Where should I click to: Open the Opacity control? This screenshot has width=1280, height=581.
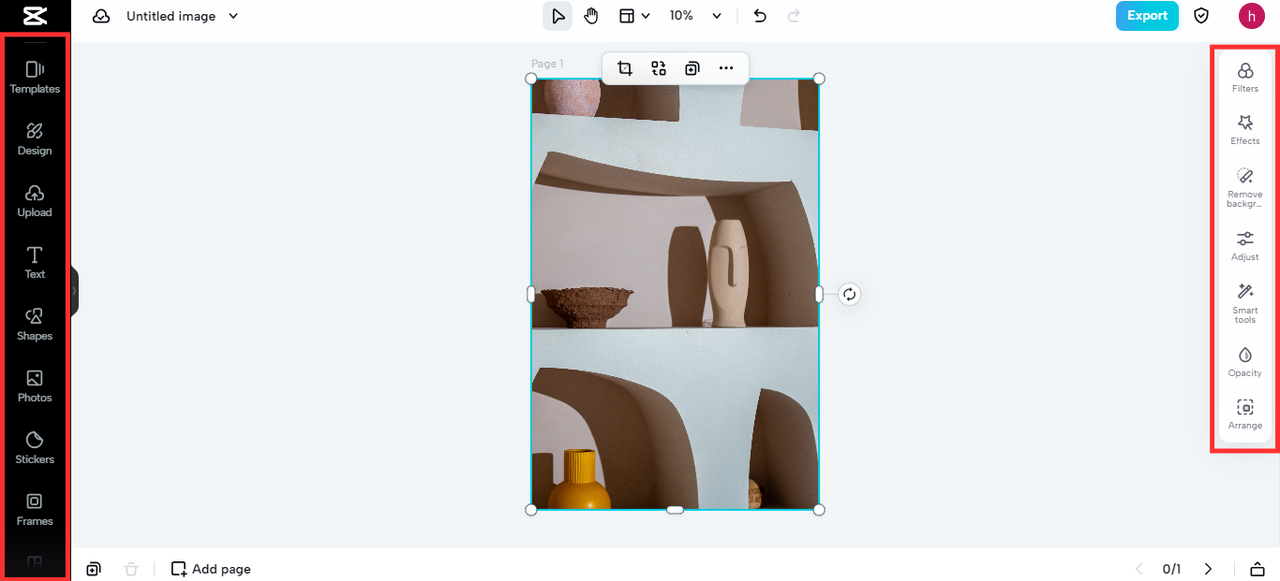coord(1245,361)
